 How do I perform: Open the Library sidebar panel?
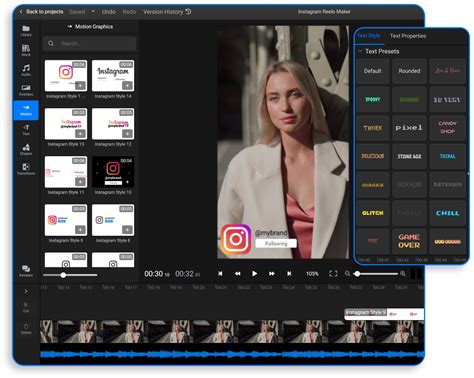click(x=26, y=30)
